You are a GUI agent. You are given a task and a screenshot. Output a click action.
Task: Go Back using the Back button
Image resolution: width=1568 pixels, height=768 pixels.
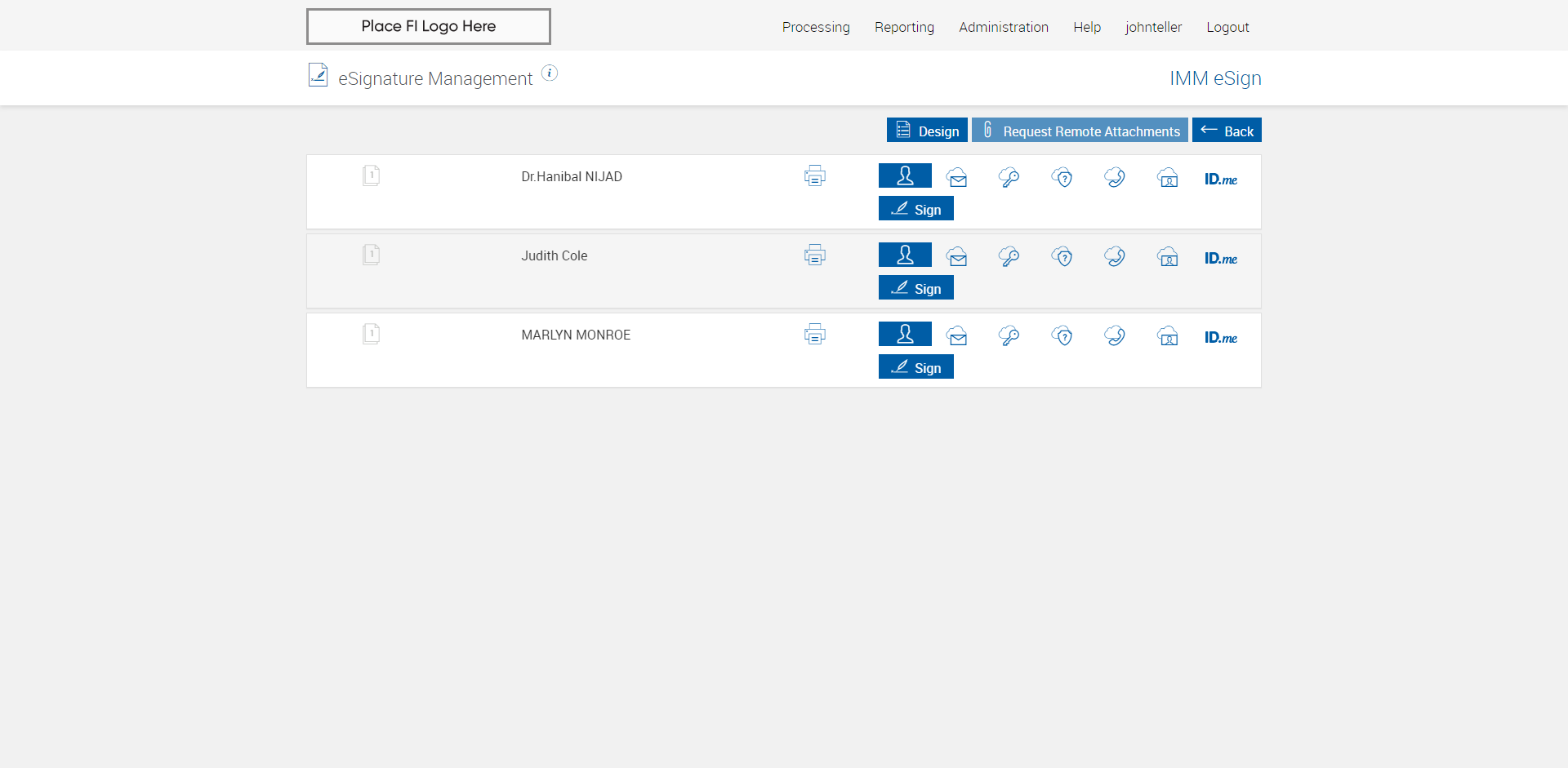(1227, 131)
